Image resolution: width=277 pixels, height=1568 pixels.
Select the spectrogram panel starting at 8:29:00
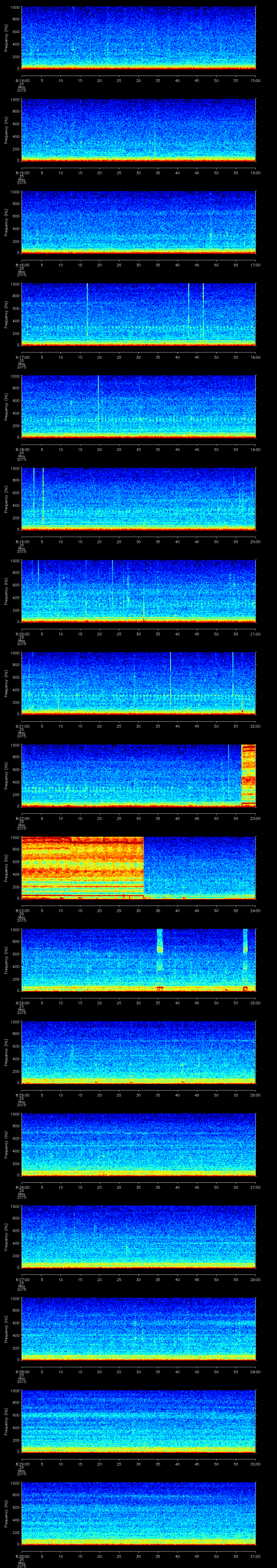pos(138,1421)
